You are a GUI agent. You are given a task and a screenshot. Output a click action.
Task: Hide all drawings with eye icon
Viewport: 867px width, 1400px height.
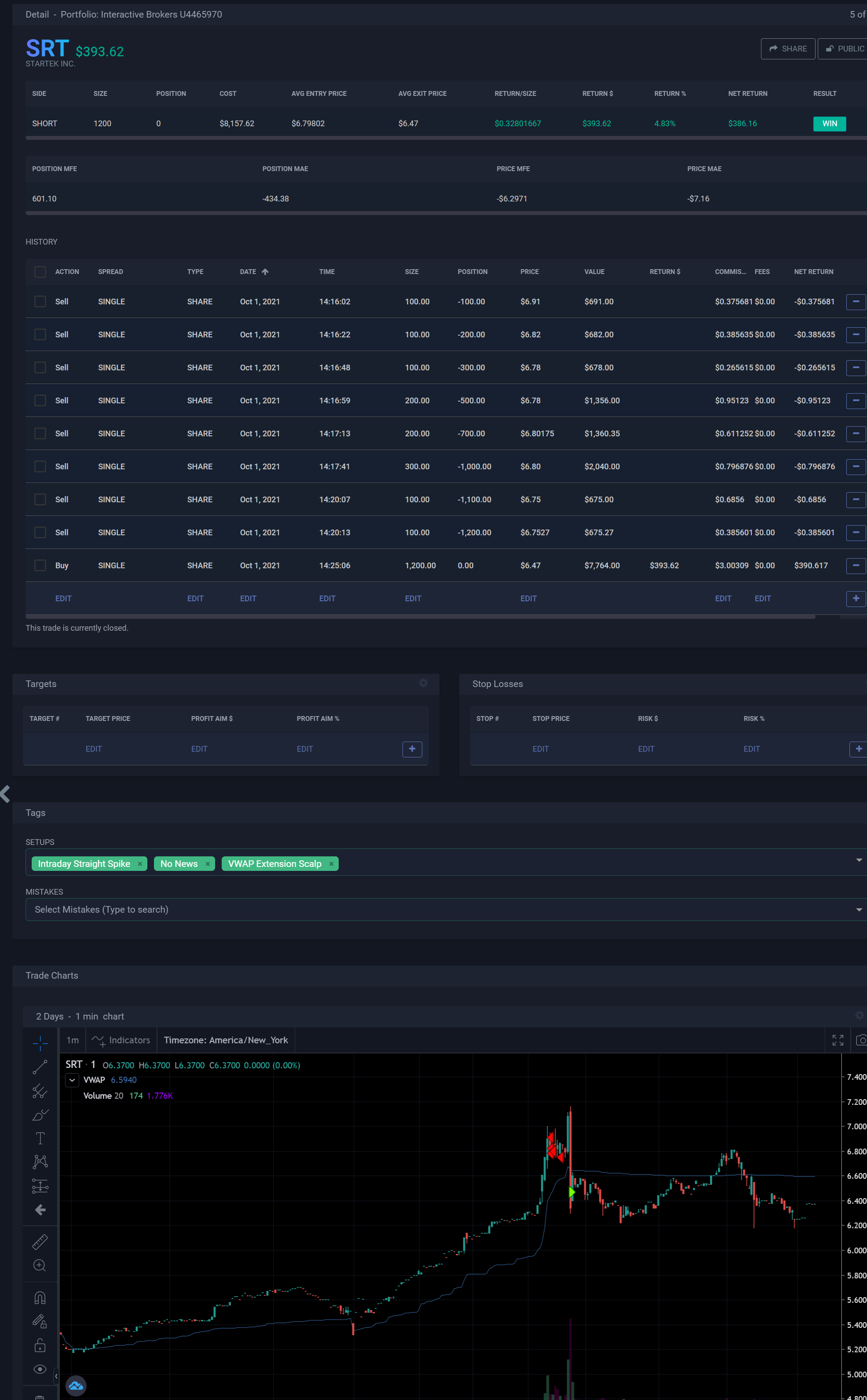tap(40, 1369)
